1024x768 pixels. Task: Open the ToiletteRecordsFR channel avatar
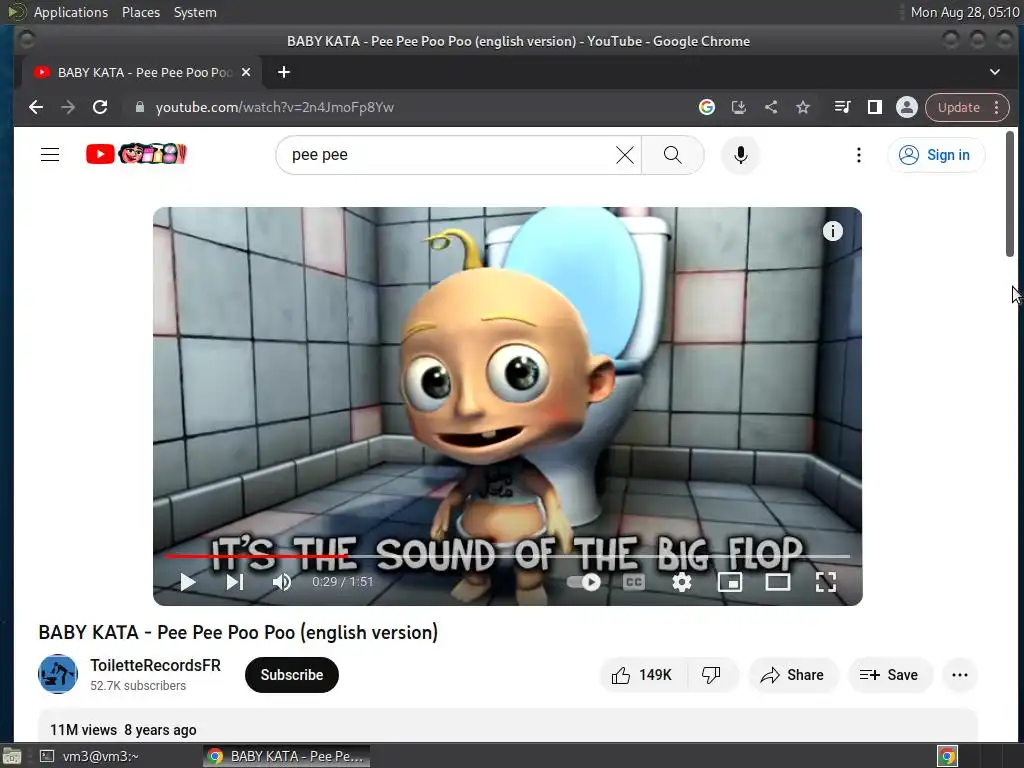[x=58, y=674]
